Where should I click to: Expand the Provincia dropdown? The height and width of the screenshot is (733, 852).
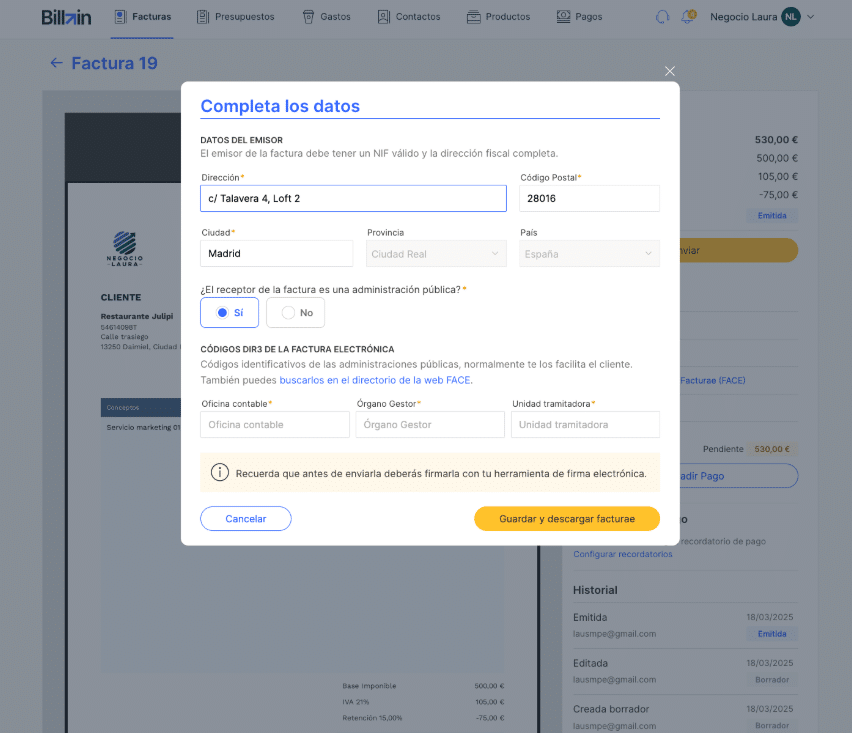434,254
